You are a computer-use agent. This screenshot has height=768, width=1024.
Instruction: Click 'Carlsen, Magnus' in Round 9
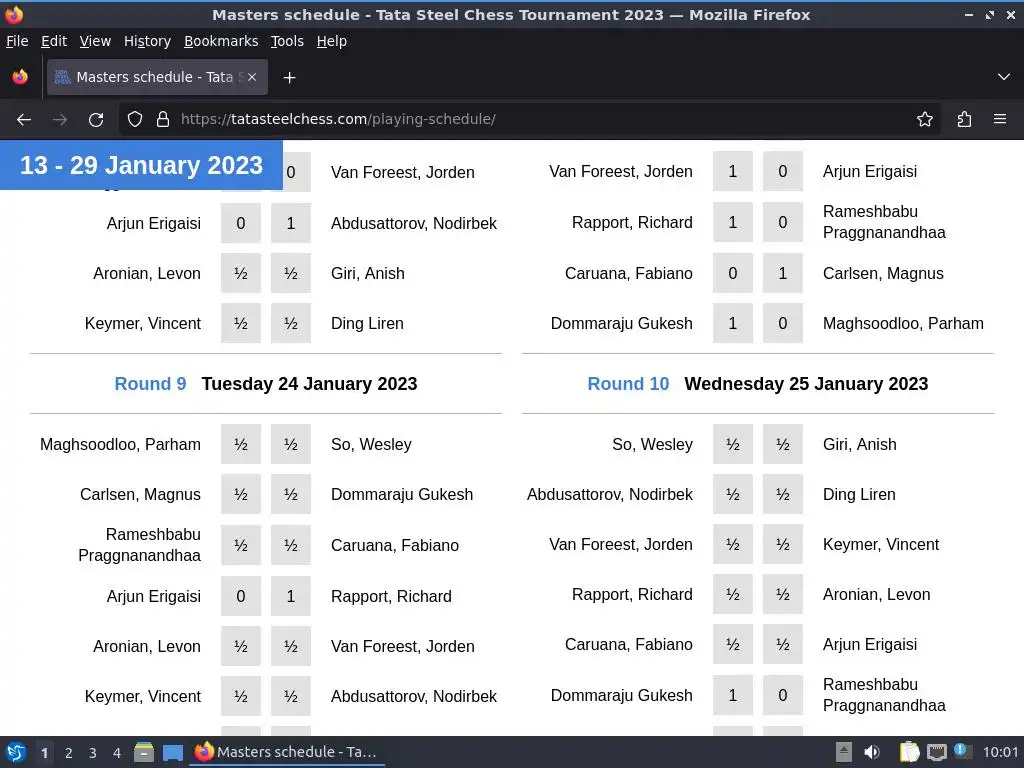140,494
